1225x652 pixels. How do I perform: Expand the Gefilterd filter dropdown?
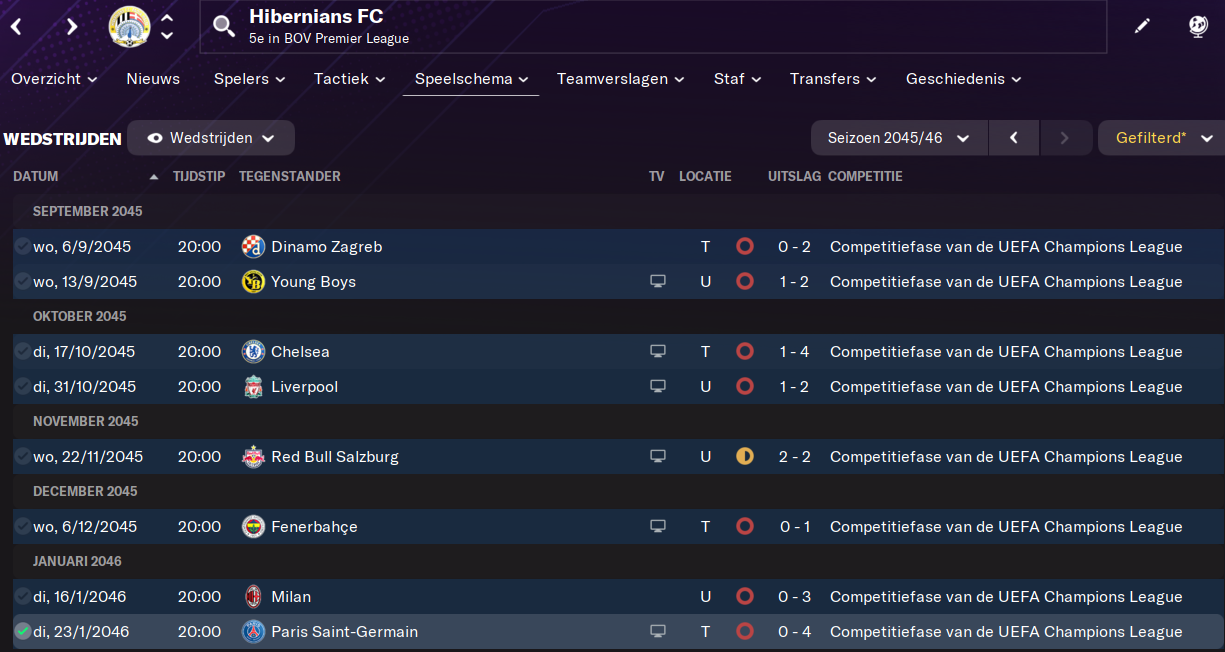(1162, 138)
